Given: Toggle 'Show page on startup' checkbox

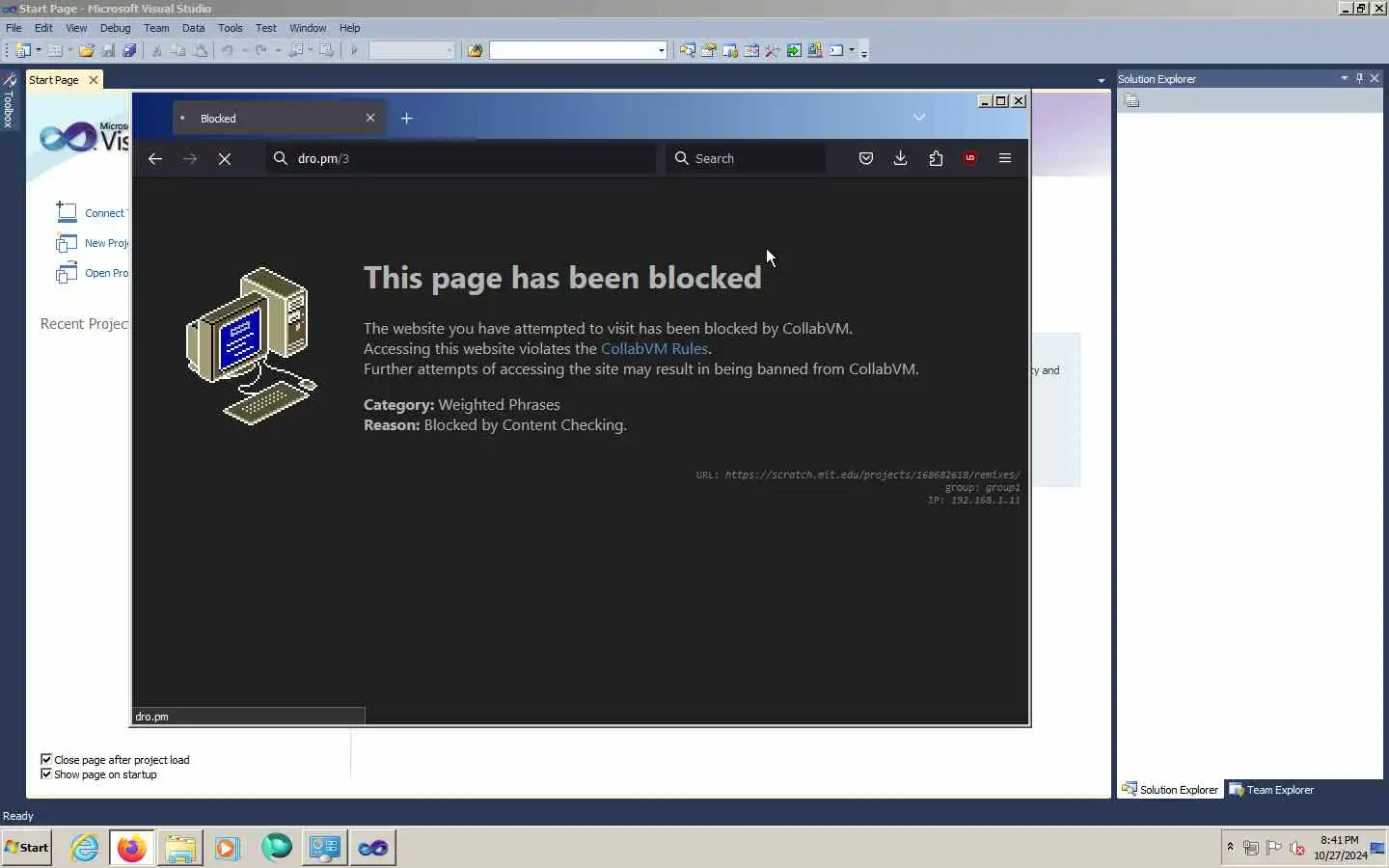Looking at the screenshot, I should pyautogui.click(x=46, y=773).
